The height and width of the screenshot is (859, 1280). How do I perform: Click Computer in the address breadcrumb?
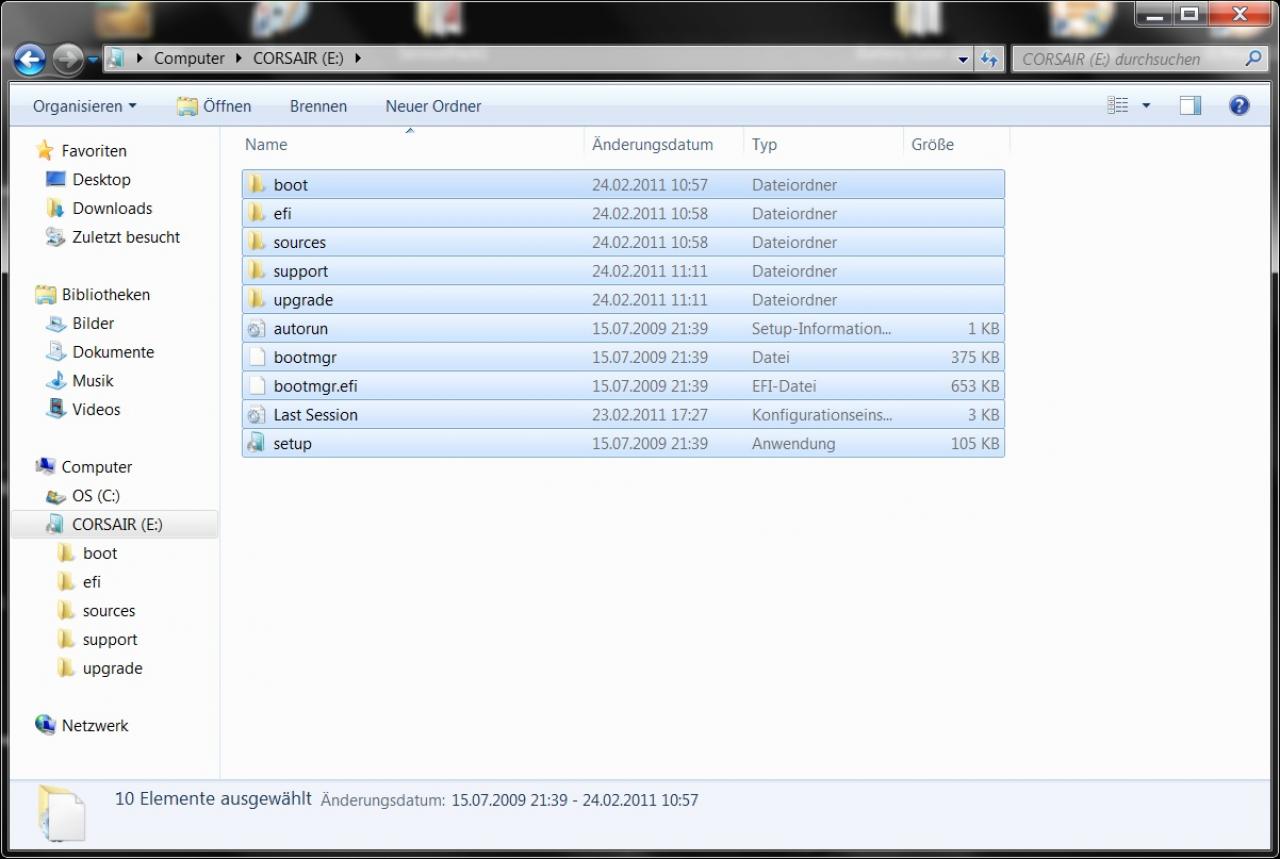pos(189,59)
